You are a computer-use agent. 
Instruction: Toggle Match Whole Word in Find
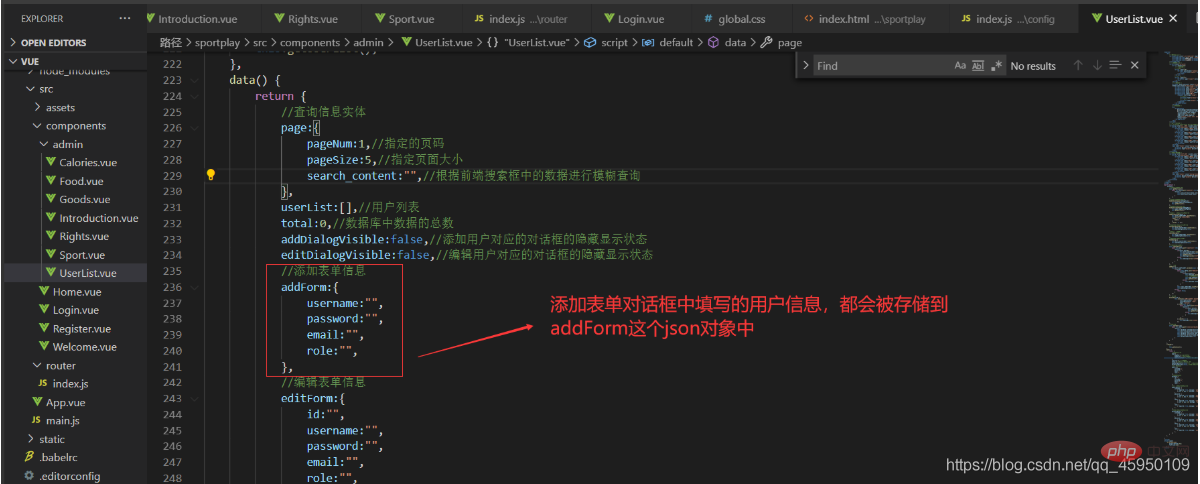pyautogui.click(x=978, y=66)
